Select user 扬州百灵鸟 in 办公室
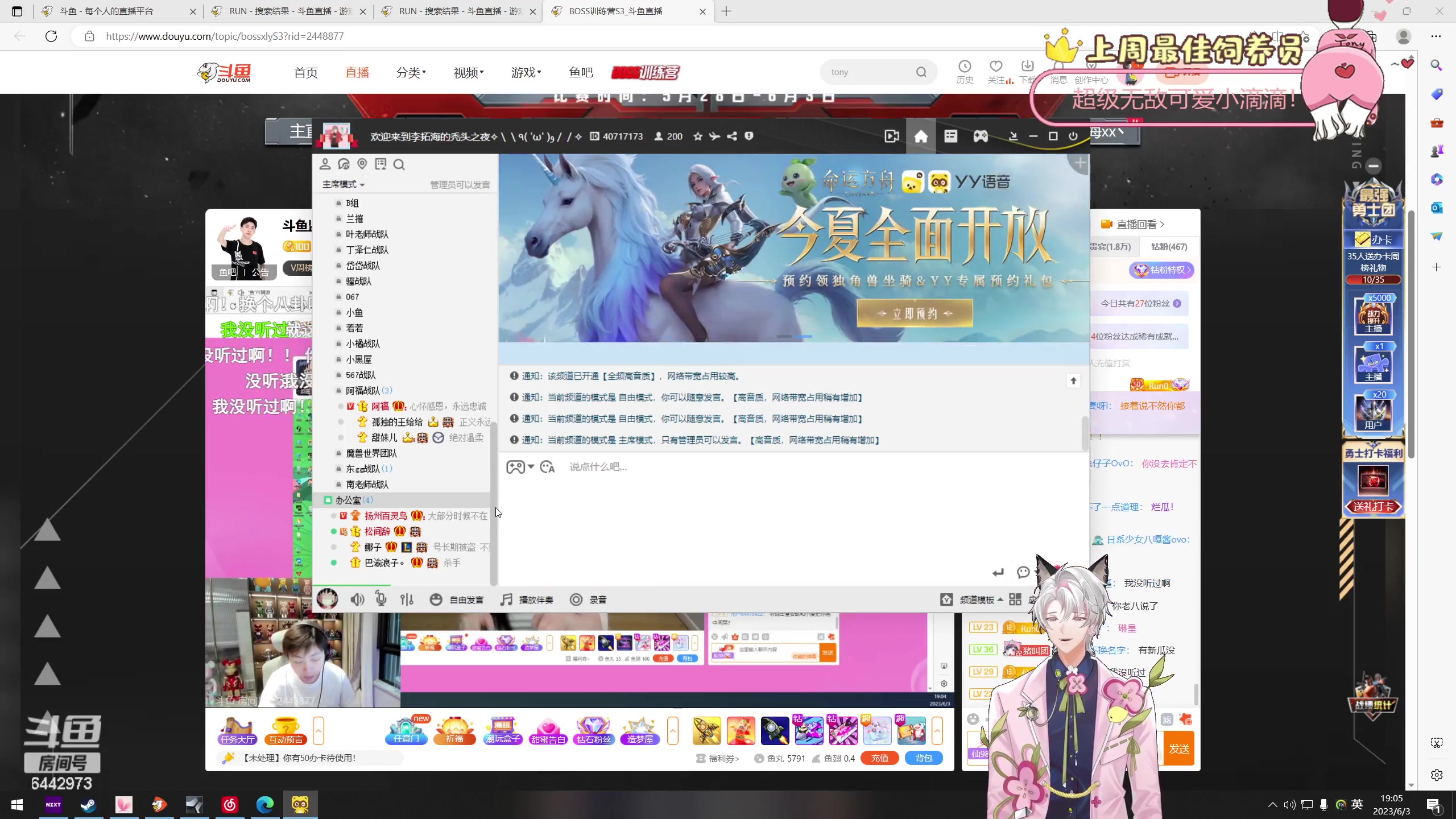Viewport: 1456px width, 819px height. (x=386, y=516)
